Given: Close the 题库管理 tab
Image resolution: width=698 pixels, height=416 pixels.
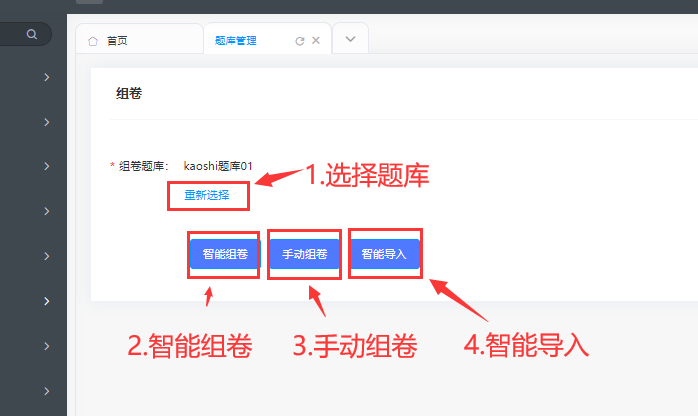Looking at the screenshot, I should [316, 40].
